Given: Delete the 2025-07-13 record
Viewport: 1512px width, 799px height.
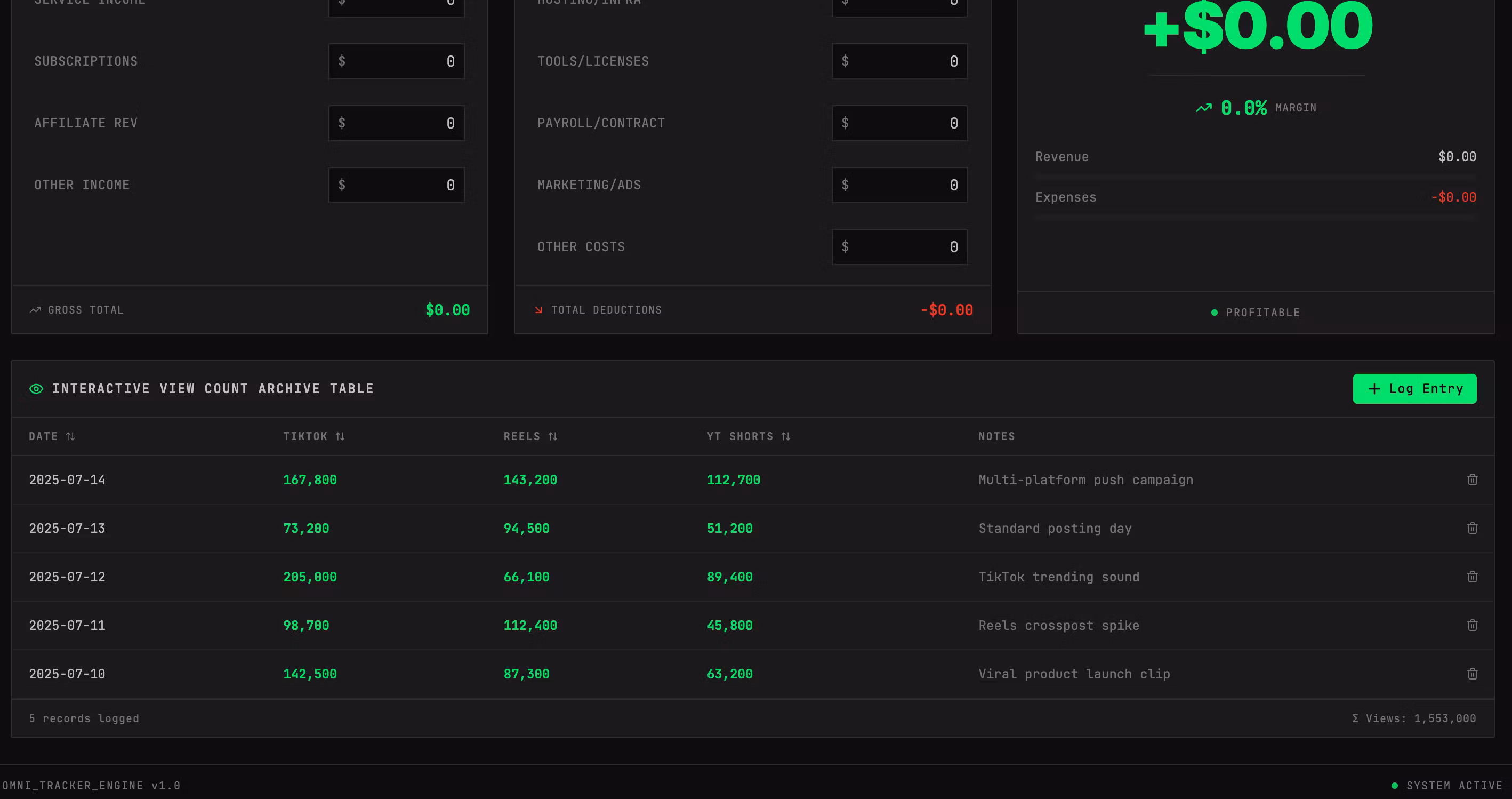Looking at the screenshot, I should 1472,529.
